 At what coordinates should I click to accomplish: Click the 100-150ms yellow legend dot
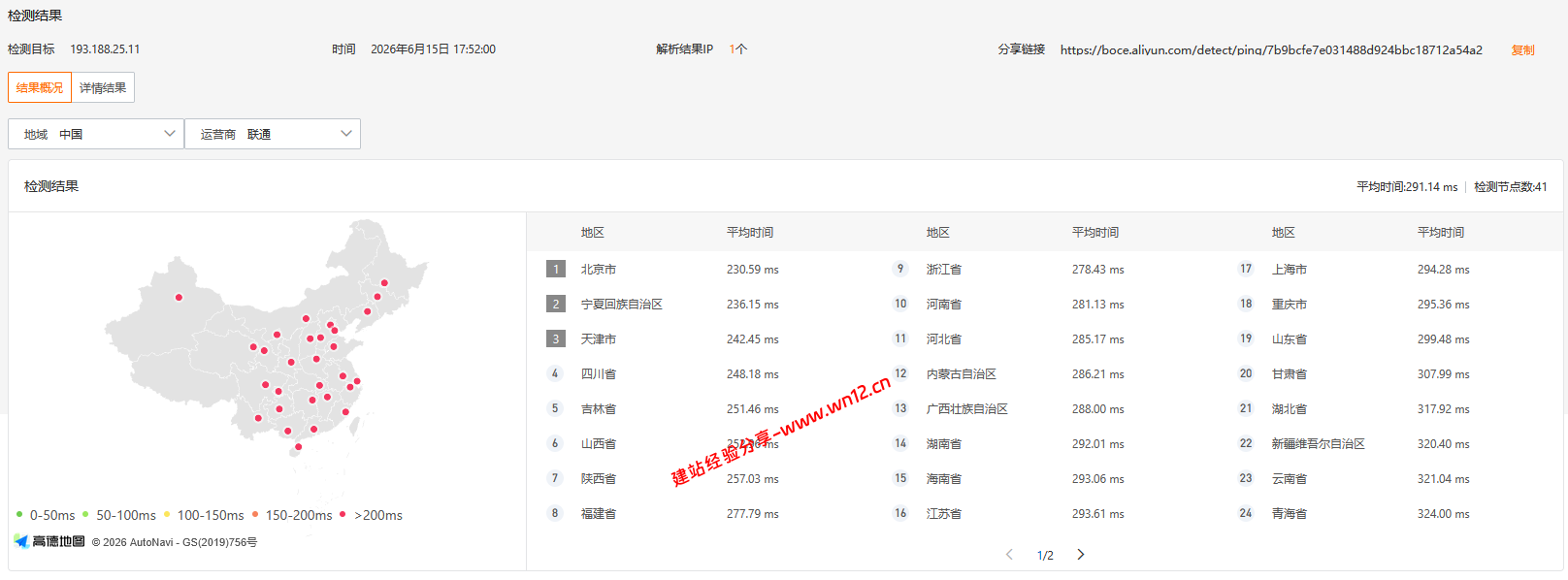[x=167, y=514]
